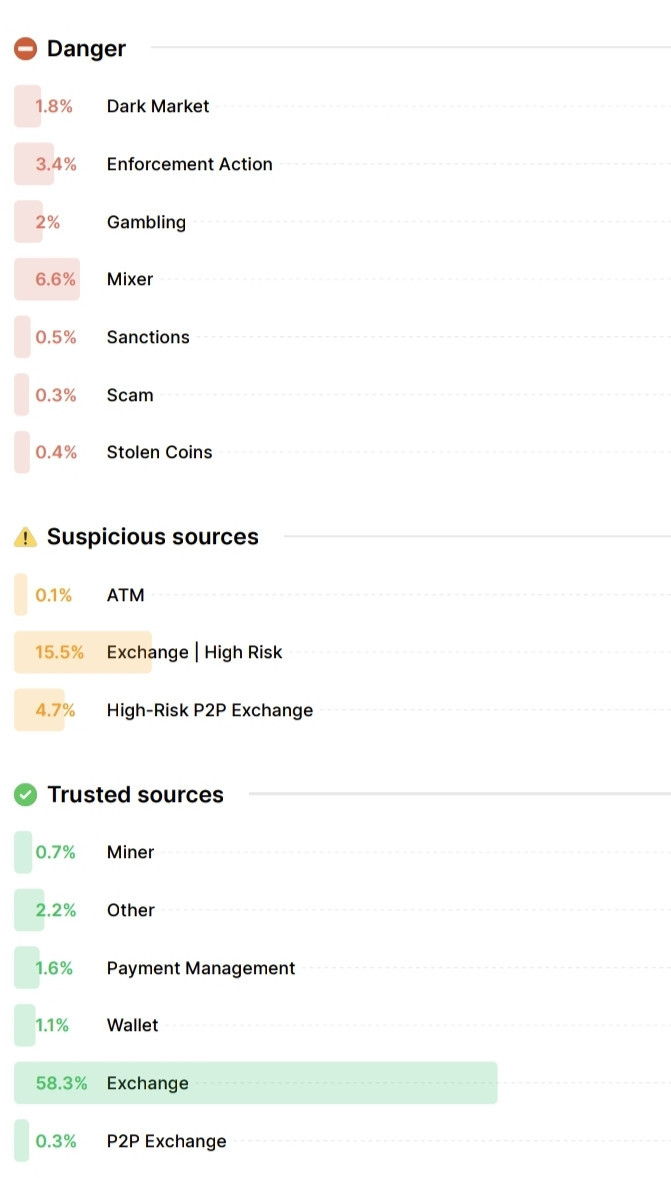Click the 58.3% Exchange green bar
Image resolution: width=671 pixels, height=1178 pixels.
click(255, 1083)
